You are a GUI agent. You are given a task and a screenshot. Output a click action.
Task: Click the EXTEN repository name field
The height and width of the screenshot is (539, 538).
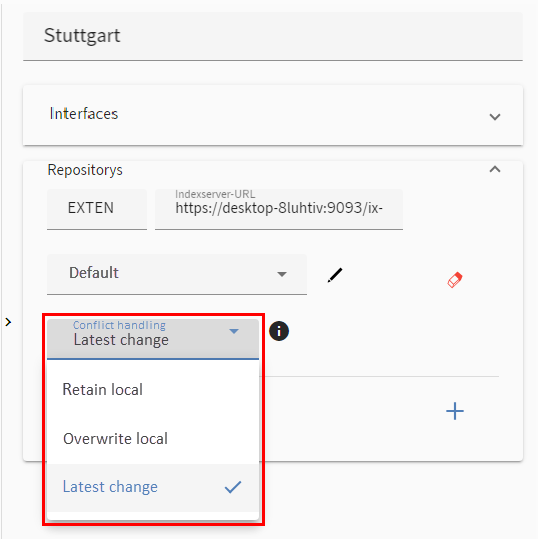pos(97,209)
